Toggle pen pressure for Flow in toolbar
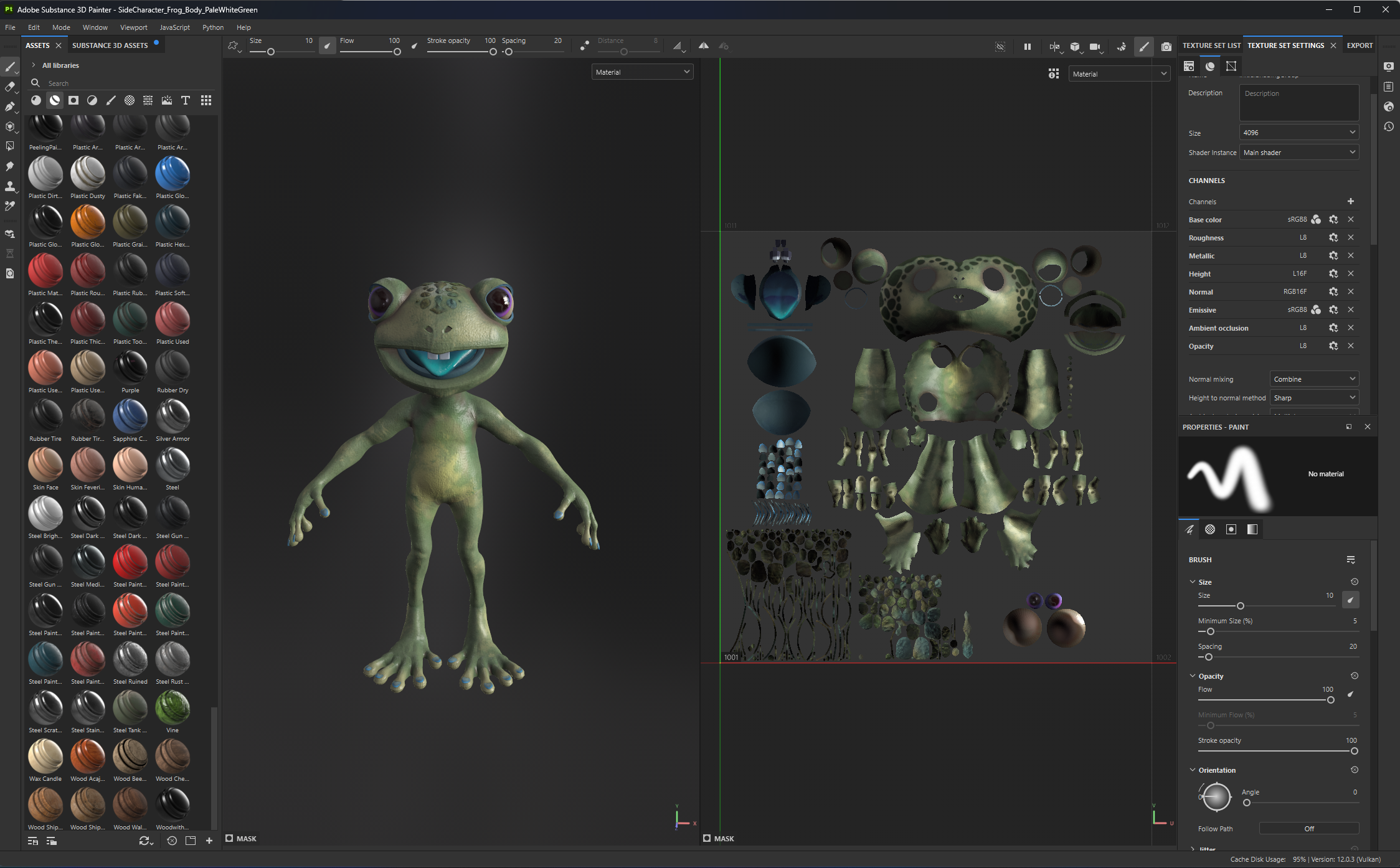 coord(414,45)
